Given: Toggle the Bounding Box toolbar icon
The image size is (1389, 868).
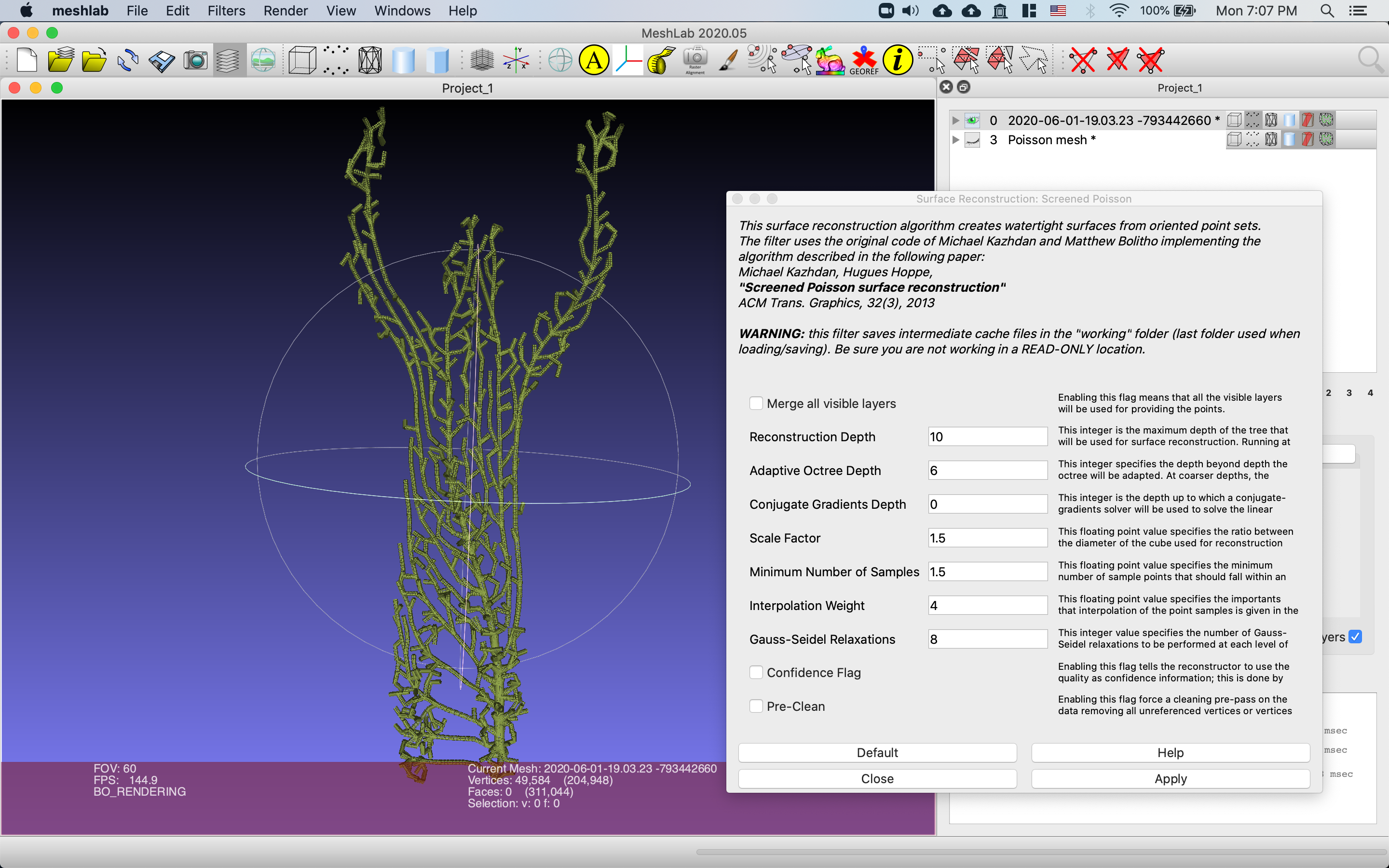Looking at the screenshot, I should click(x=302, y=60).
